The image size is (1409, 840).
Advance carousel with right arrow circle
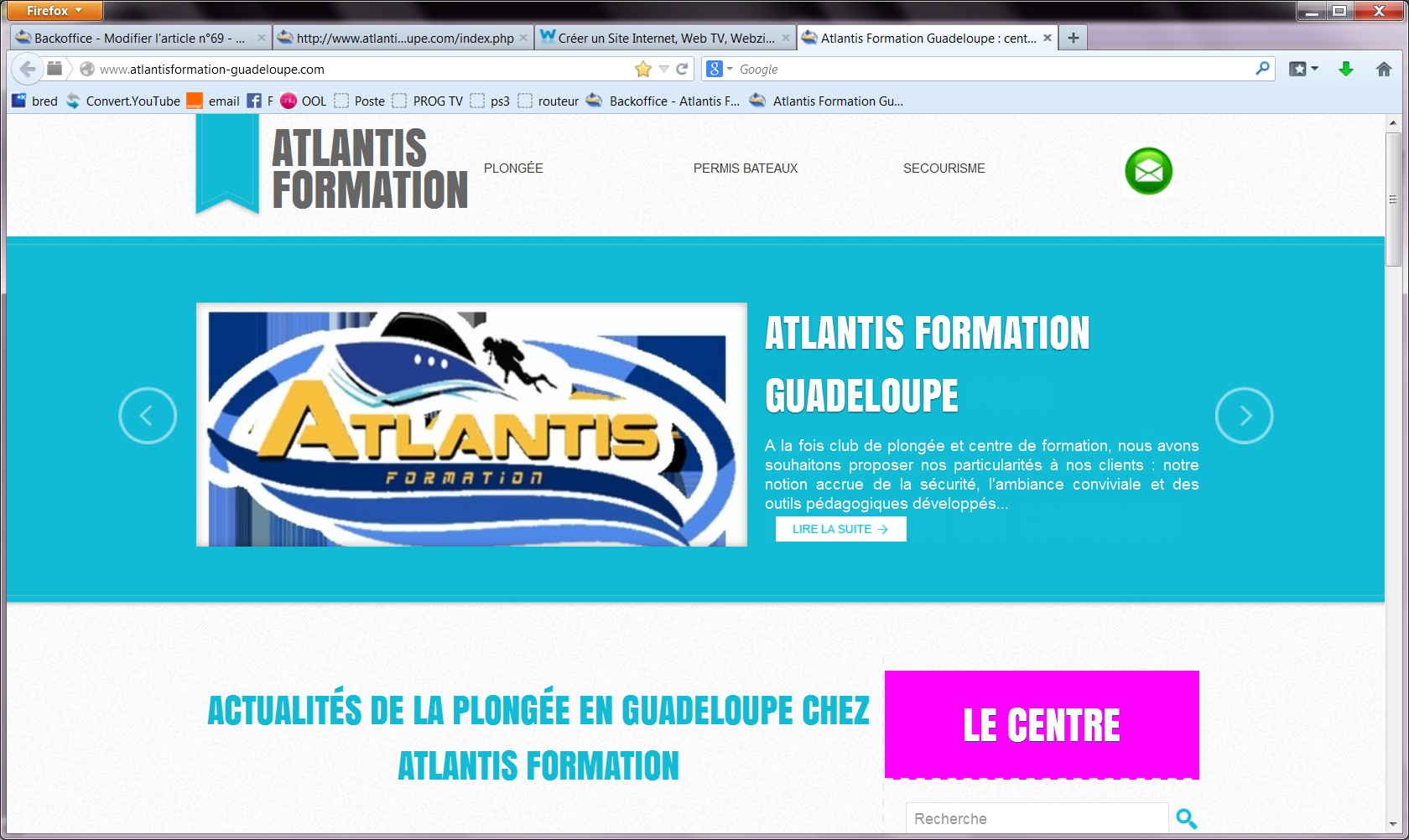coord(1245,415)
